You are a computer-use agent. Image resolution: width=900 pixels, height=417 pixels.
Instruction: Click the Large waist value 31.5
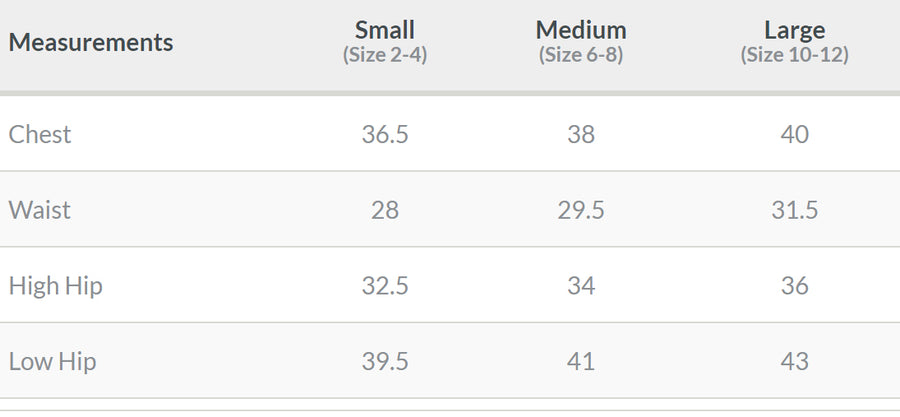tap(795, 210)
